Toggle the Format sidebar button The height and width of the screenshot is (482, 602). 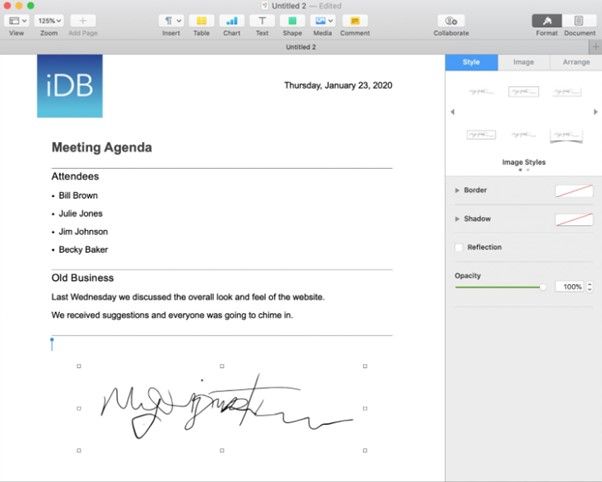click(546, 20)
